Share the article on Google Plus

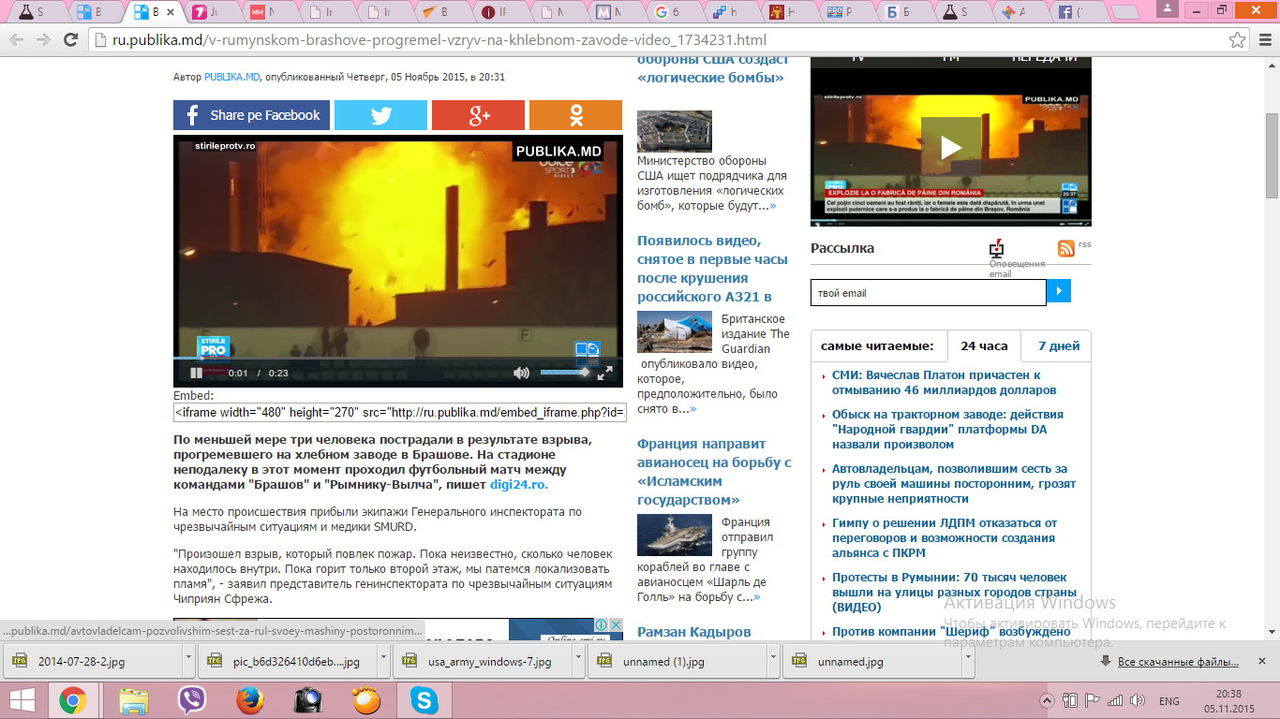[x=478, y=115]
